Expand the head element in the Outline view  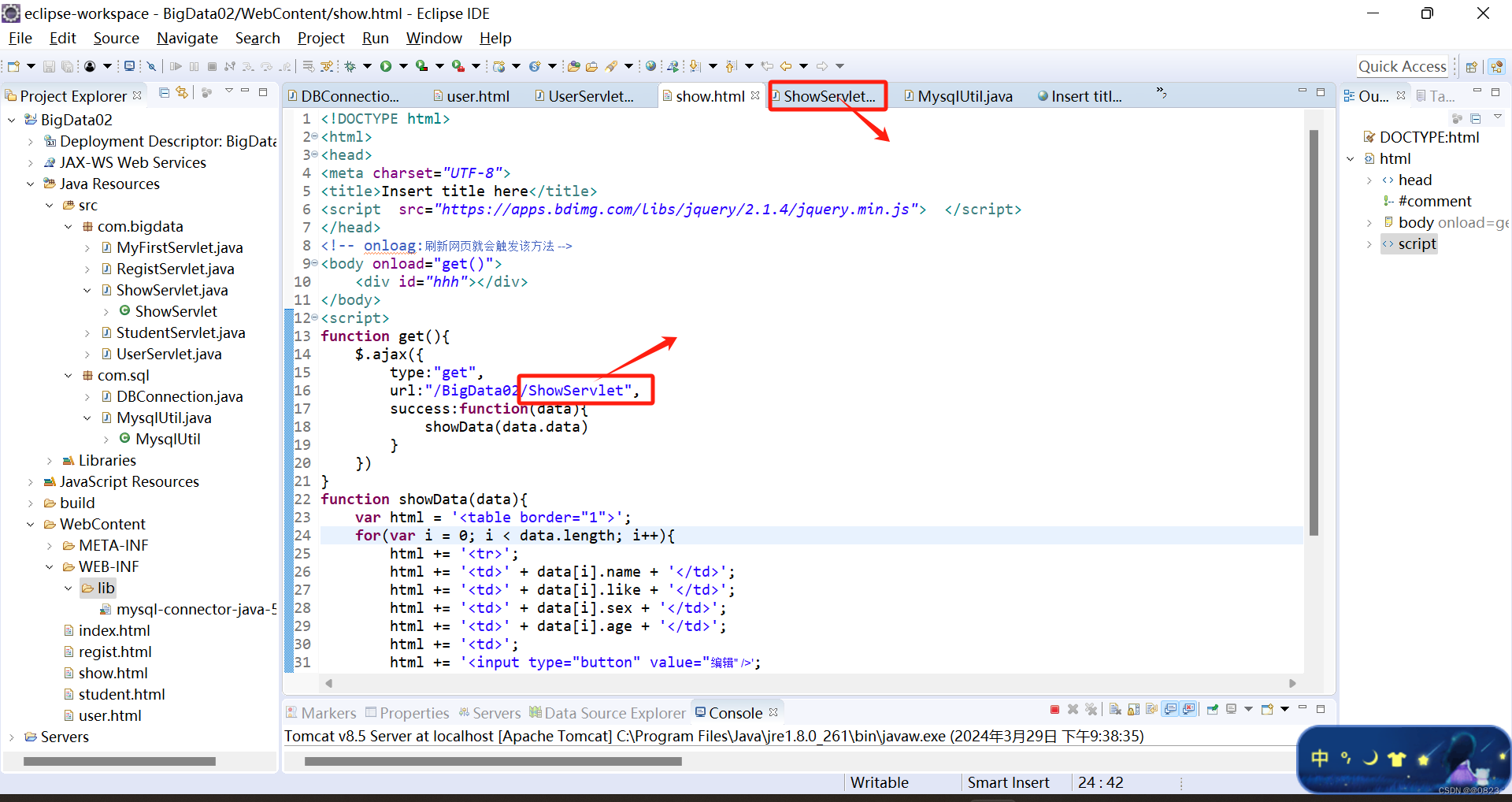[1370, 180]
